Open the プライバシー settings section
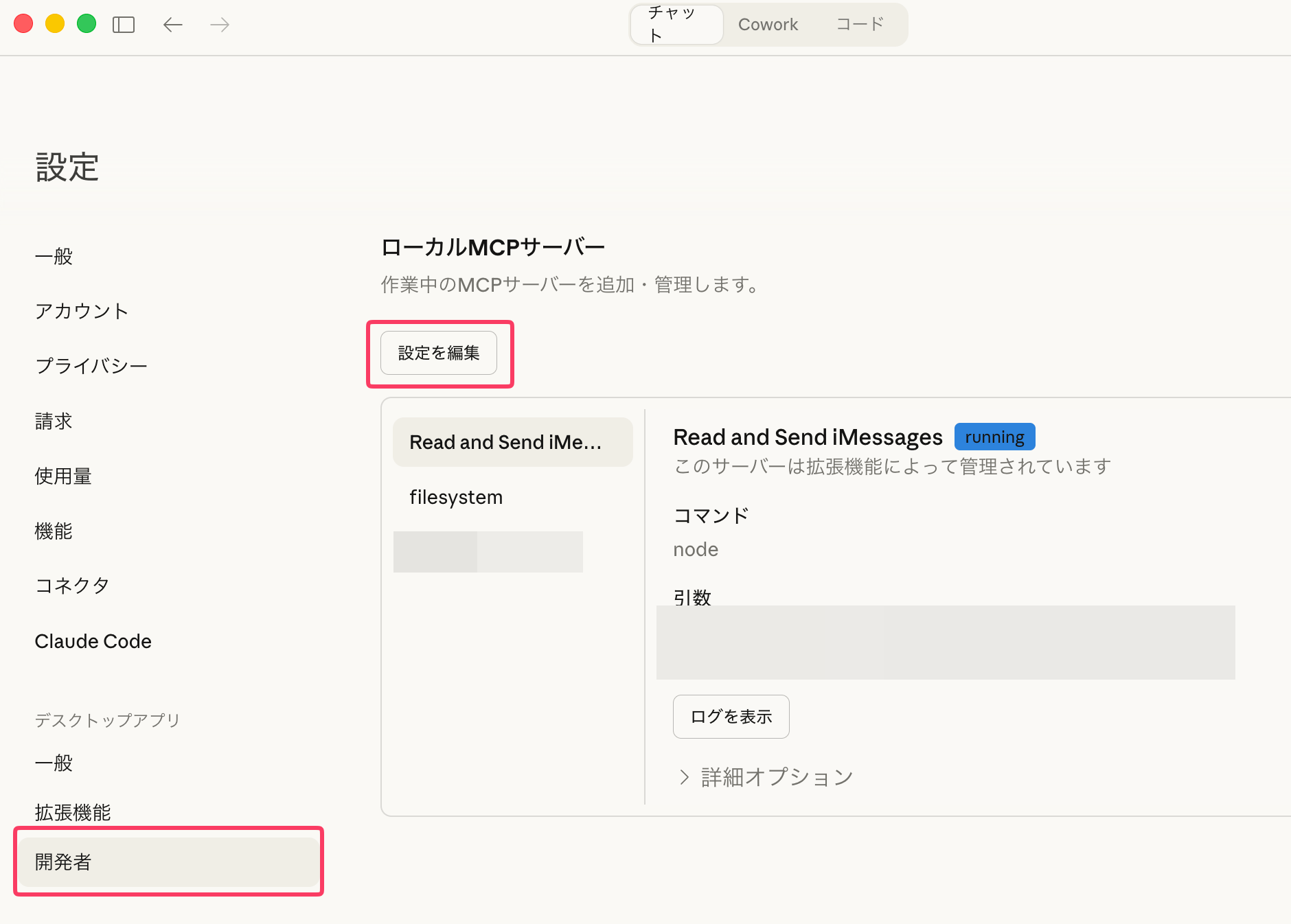 click(91, 366)
